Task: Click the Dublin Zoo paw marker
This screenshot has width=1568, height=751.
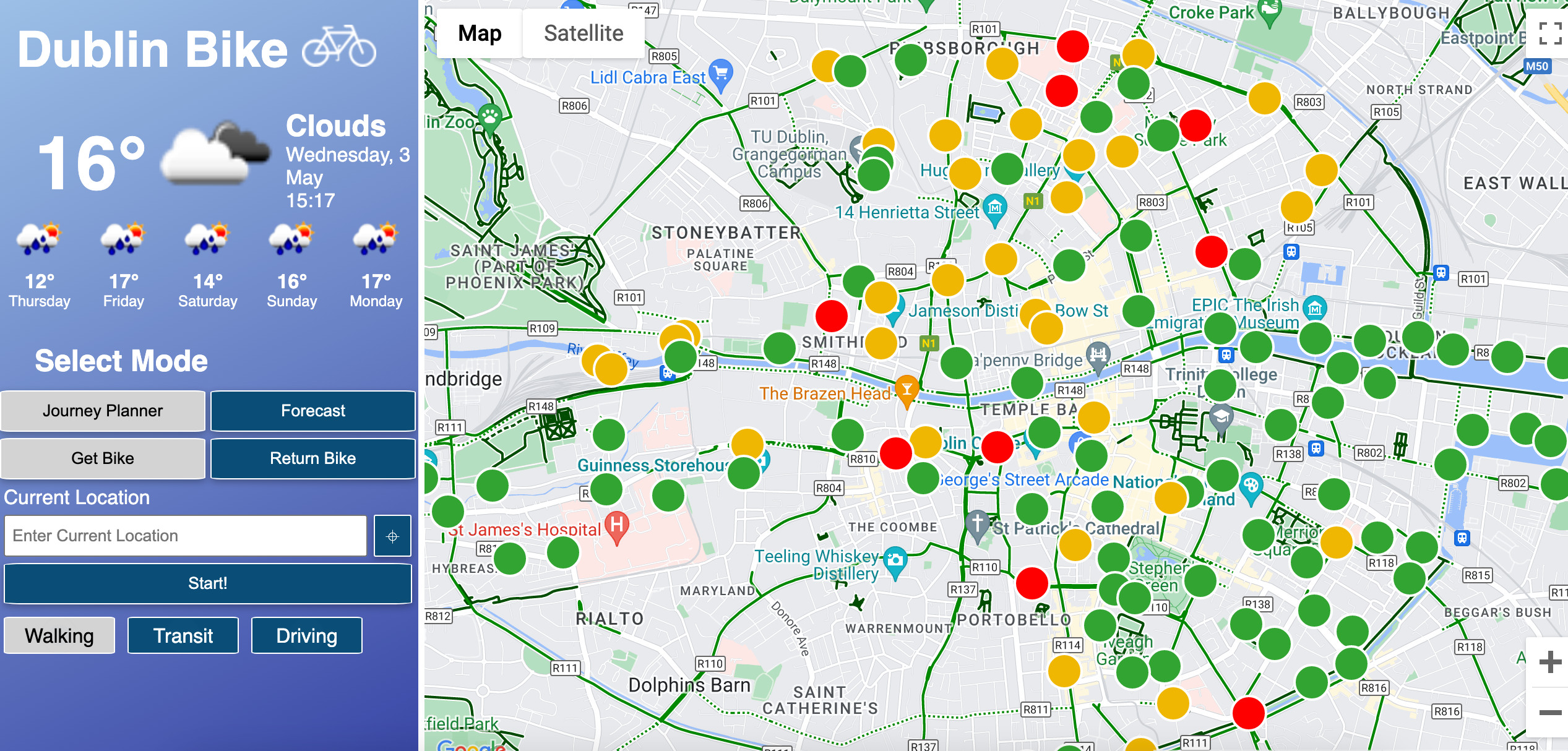Action: [490, 116]
